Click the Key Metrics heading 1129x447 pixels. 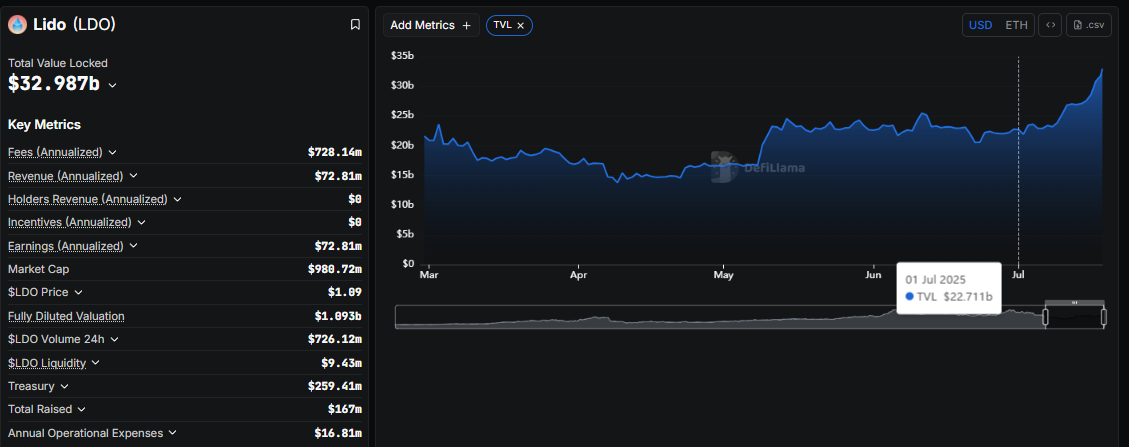click(44, 125)
